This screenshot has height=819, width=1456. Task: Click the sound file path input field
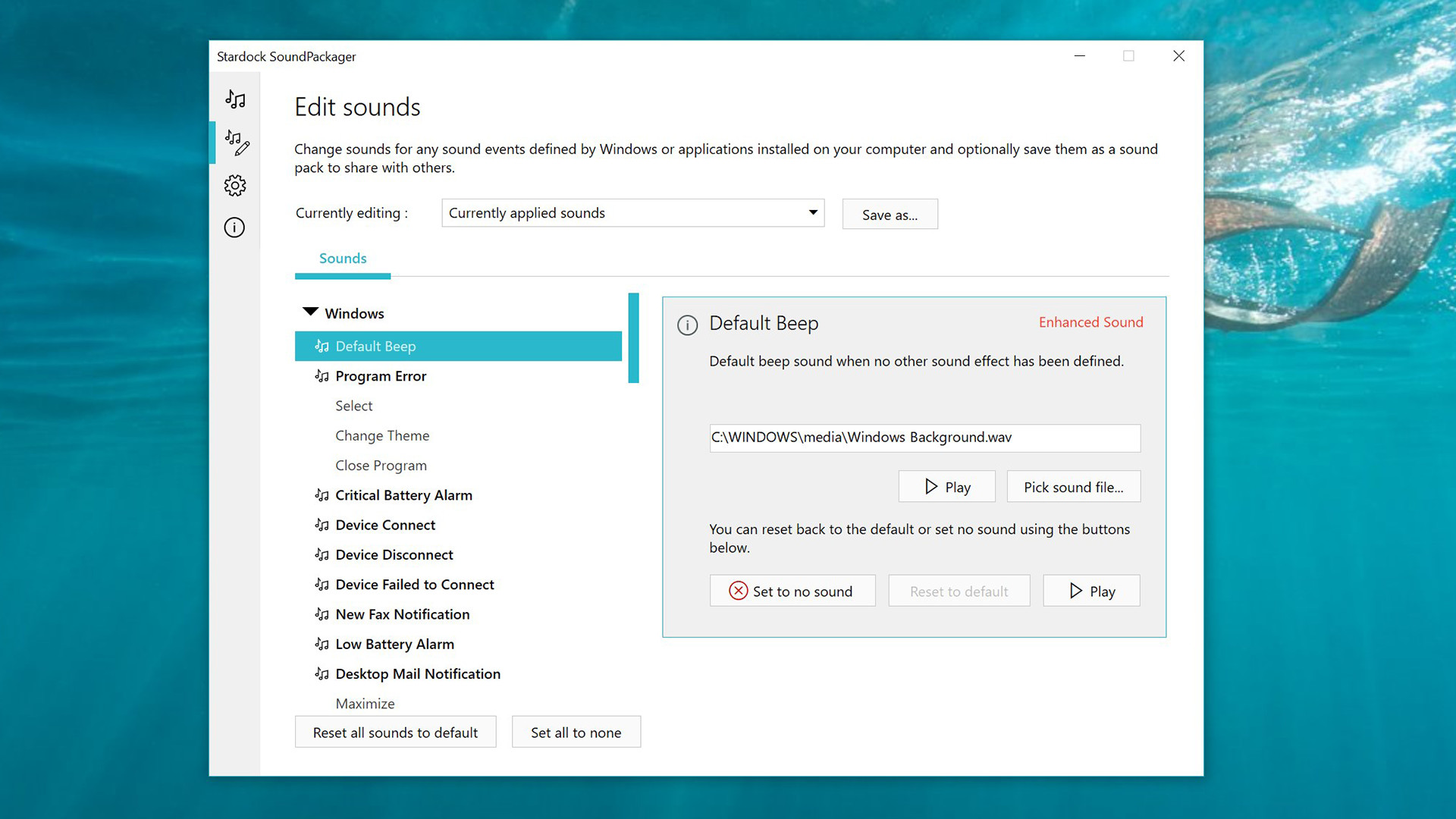[924, 438]
